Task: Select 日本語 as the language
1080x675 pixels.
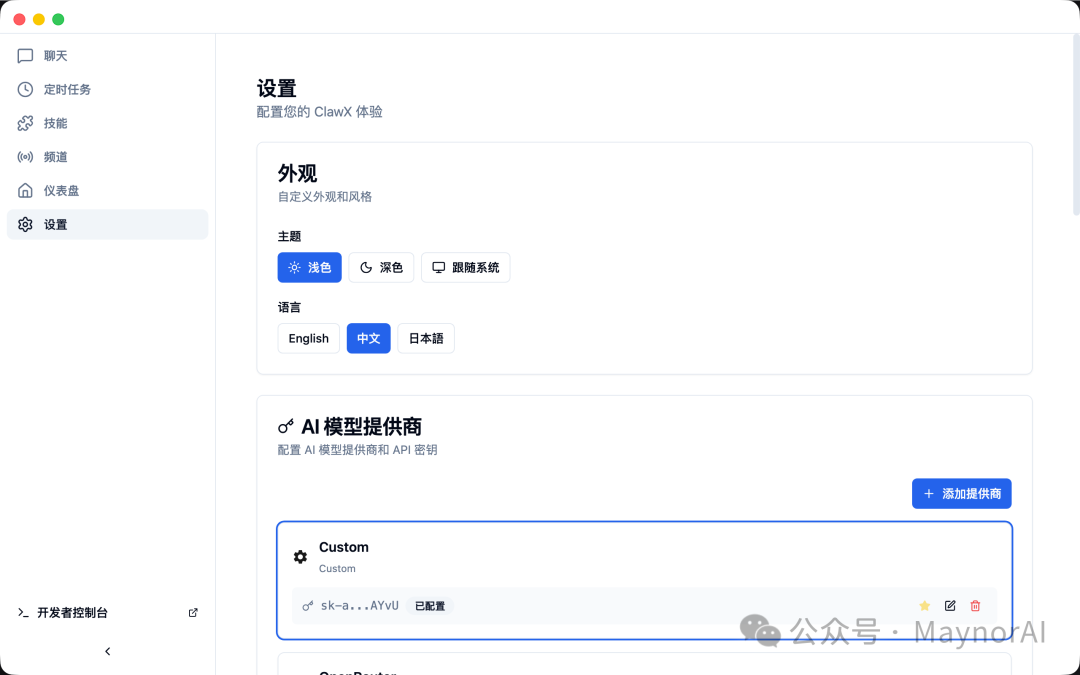Action: [426, 338]
